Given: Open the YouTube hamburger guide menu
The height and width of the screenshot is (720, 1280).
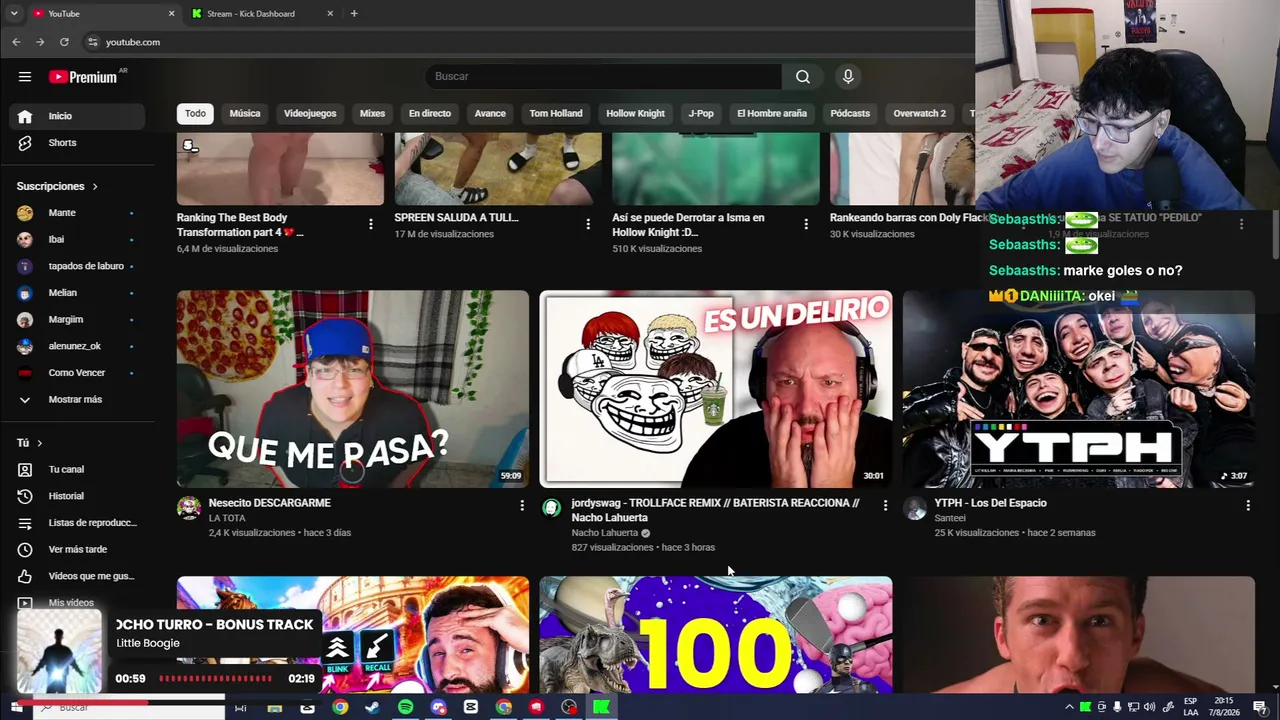Looking at the screenshot, I should coord(25,77).
